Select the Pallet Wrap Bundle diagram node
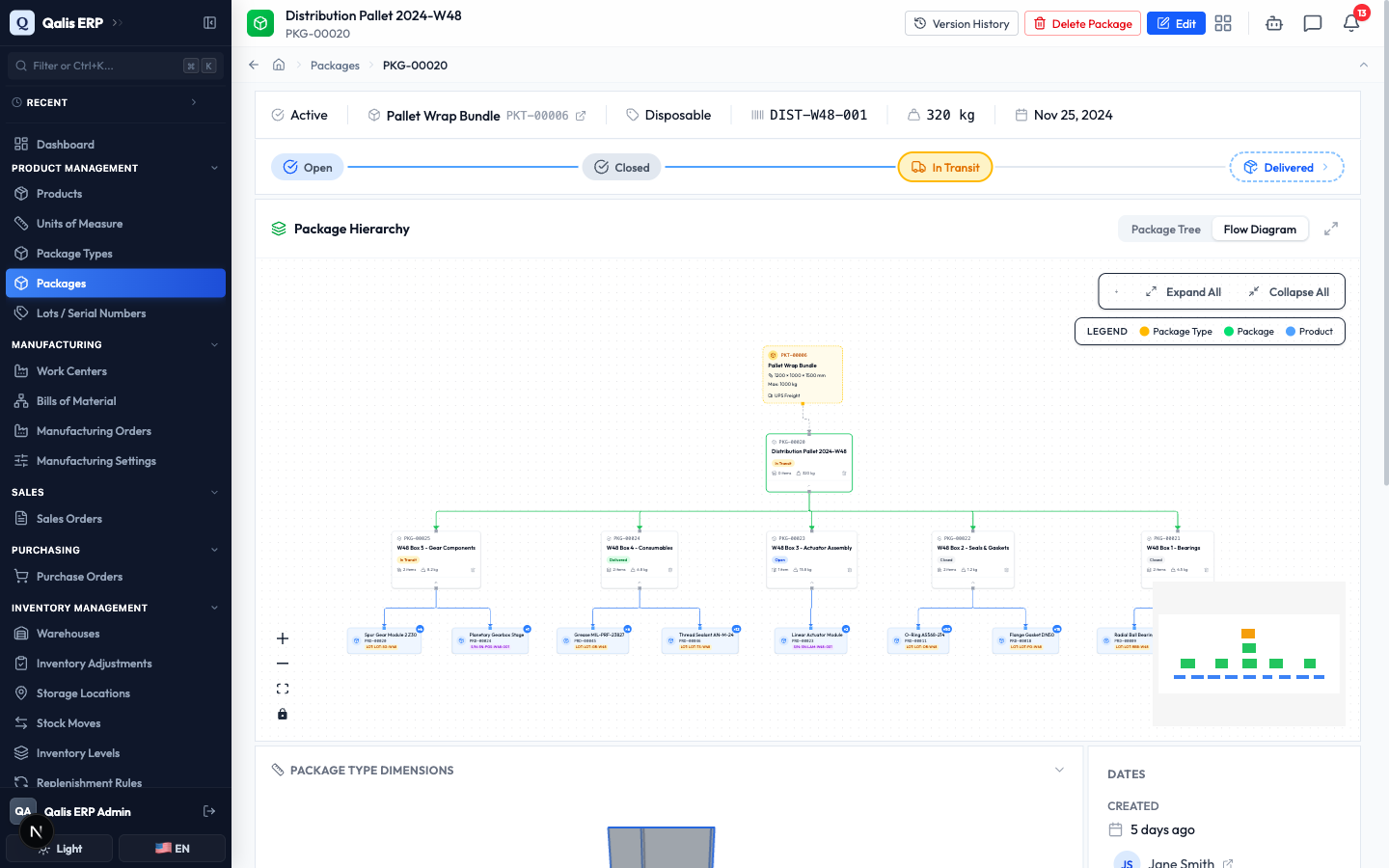Screen dimensions: 1389x868 [x=803, y=374]
